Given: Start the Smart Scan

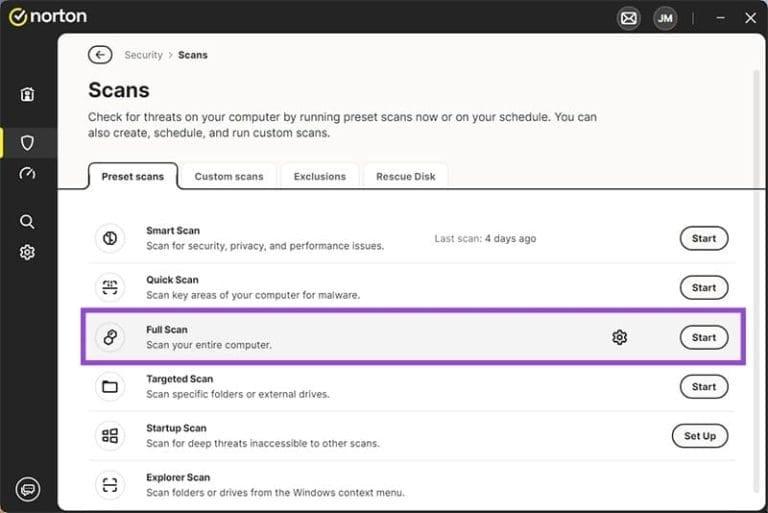Looking at the screenshot, I should 704,238.
